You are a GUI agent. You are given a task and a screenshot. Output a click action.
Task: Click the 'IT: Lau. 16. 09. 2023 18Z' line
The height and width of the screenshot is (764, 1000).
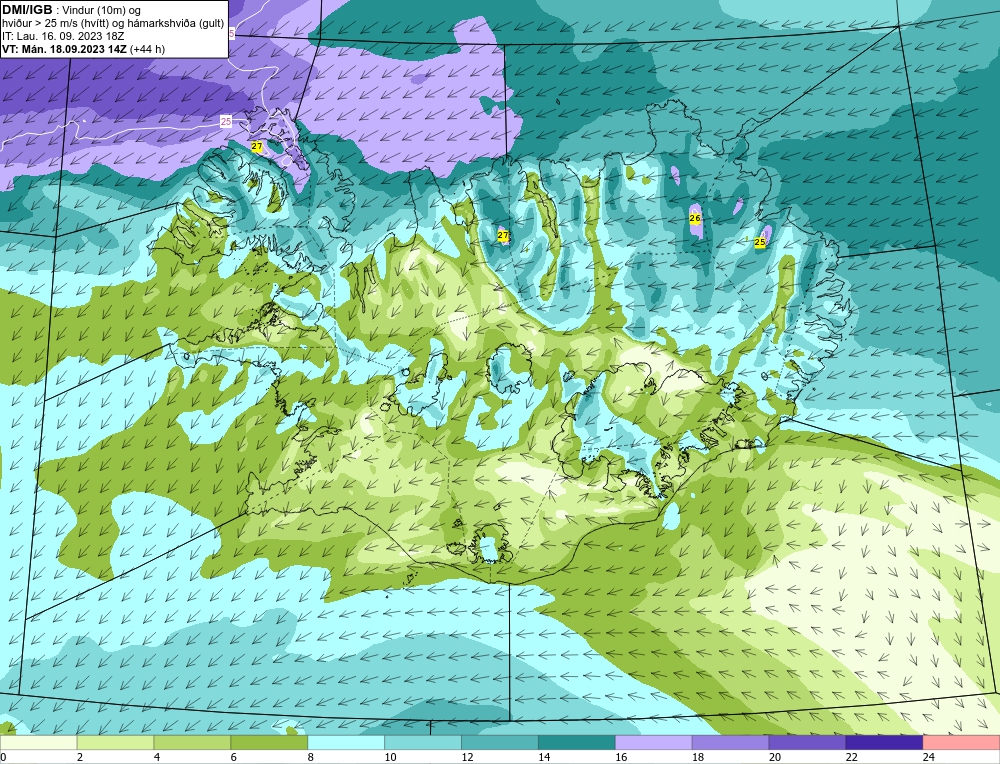click(63, 36)
